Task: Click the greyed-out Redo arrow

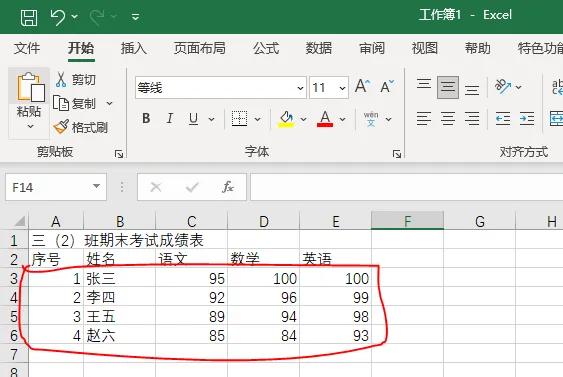Action: tap(97, 17)
